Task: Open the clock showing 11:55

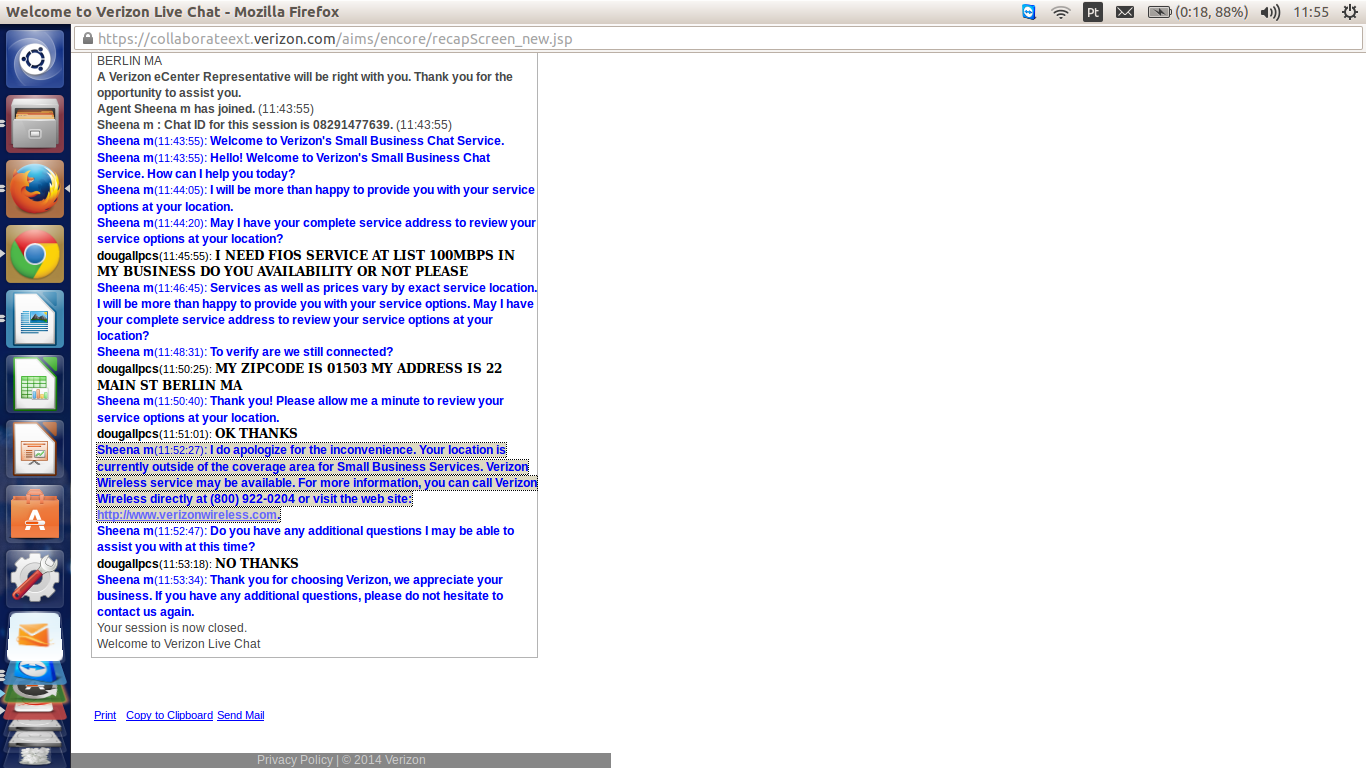Action: (1310, 12)
